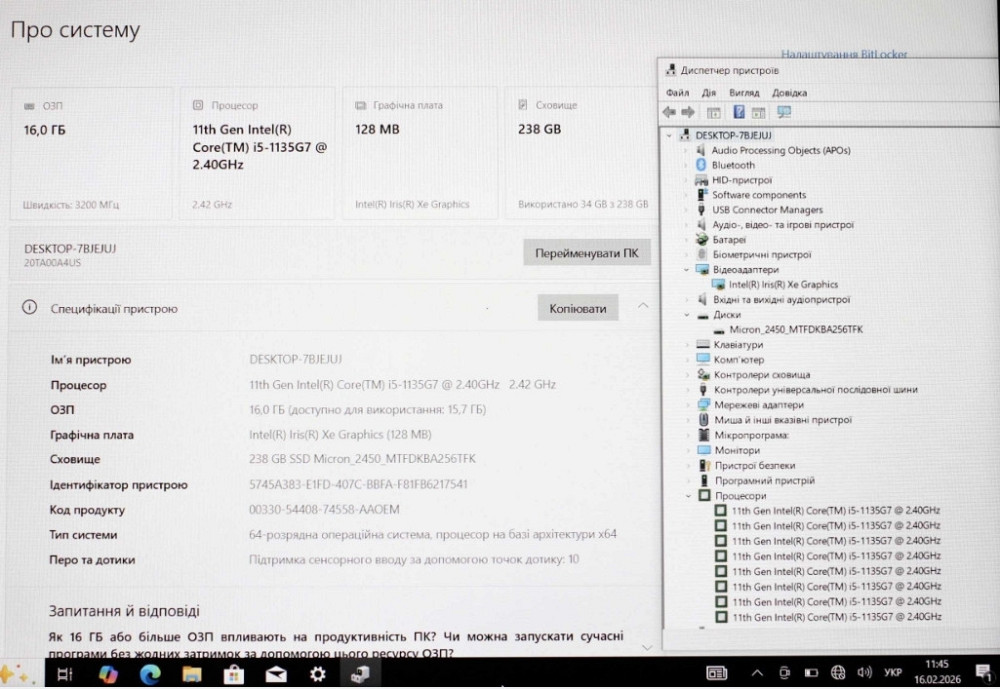Collapse the Процесори tree node
Image resolution: width=1000 pixels, height=689 pixels.
pyautogui.click(x=688, y=496)
